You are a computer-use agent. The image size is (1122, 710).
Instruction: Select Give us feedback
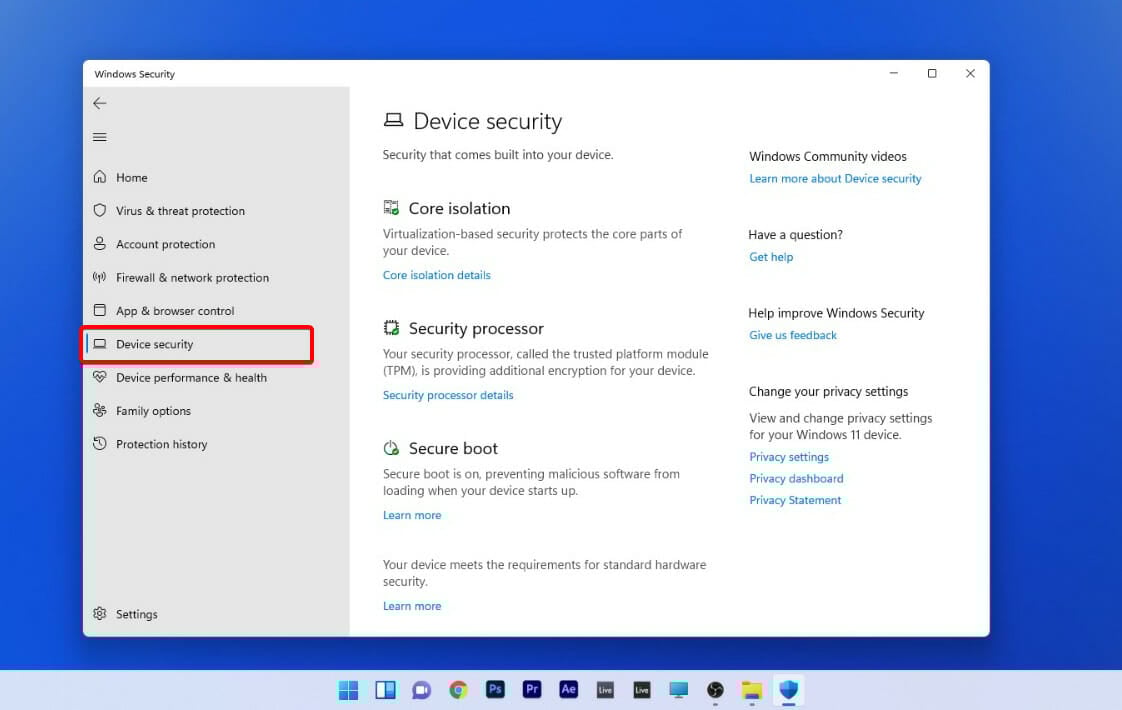click(x=792, y=335)
